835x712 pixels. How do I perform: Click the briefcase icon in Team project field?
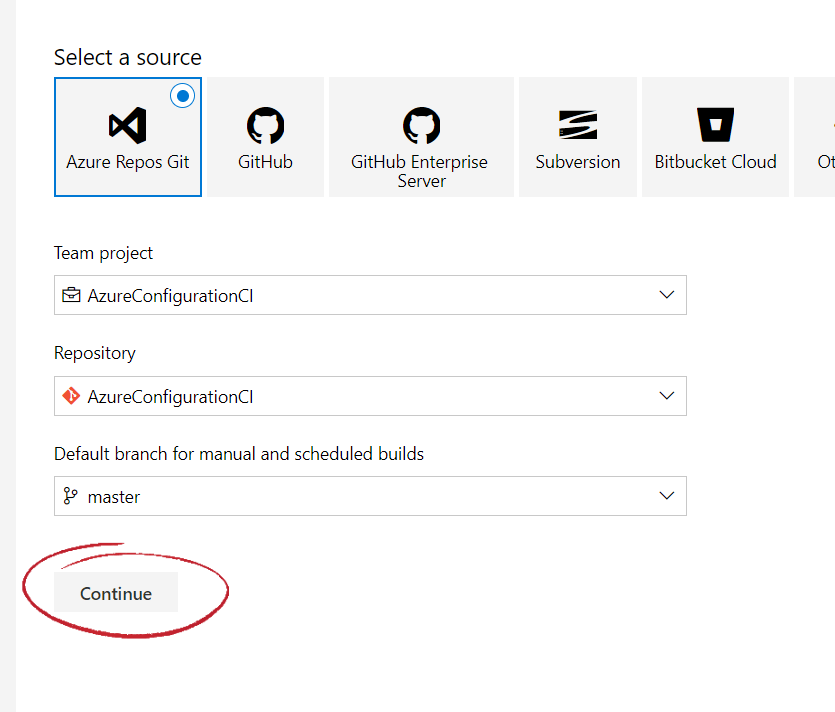point(71,296)
